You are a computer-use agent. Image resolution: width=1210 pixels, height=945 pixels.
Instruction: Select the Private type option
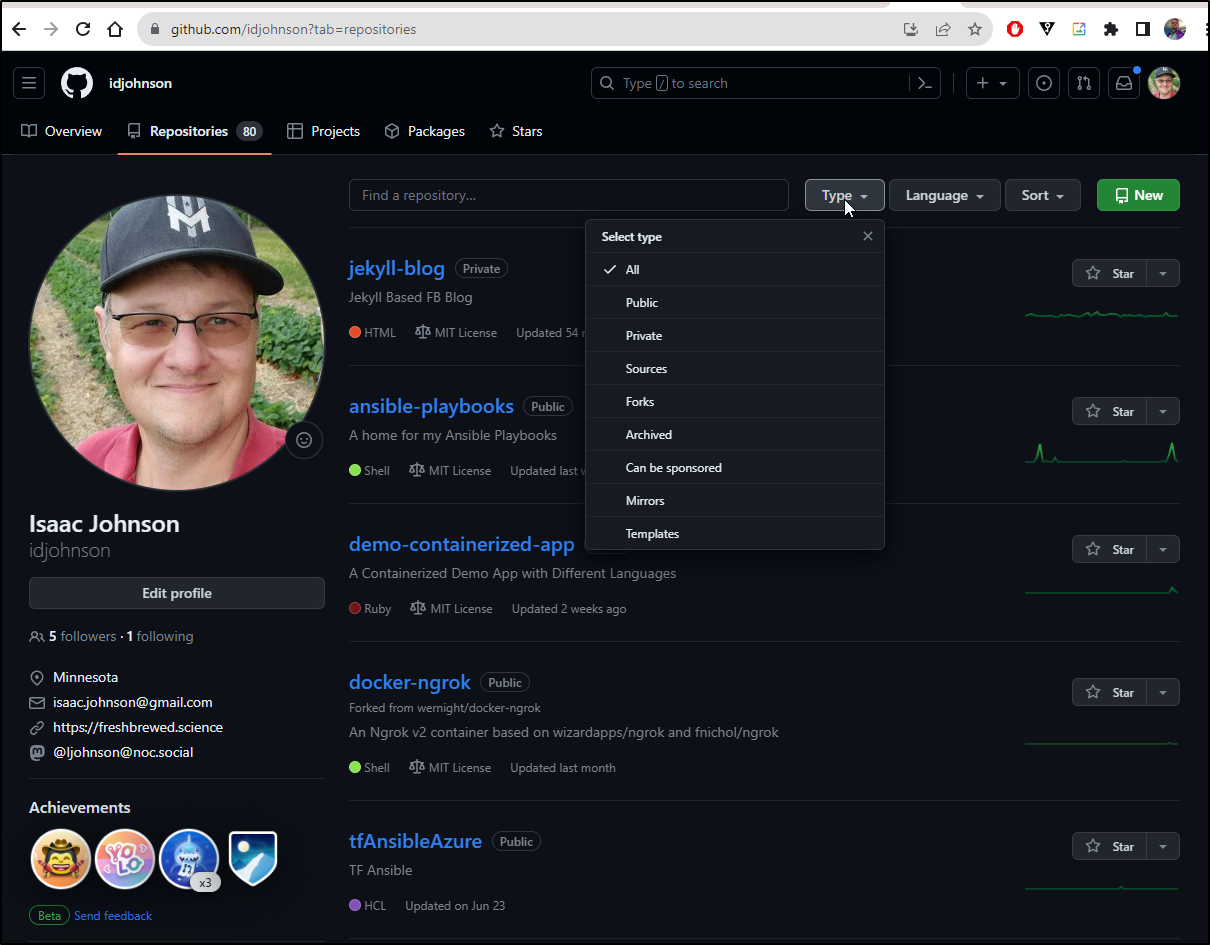tap(735, 336)
